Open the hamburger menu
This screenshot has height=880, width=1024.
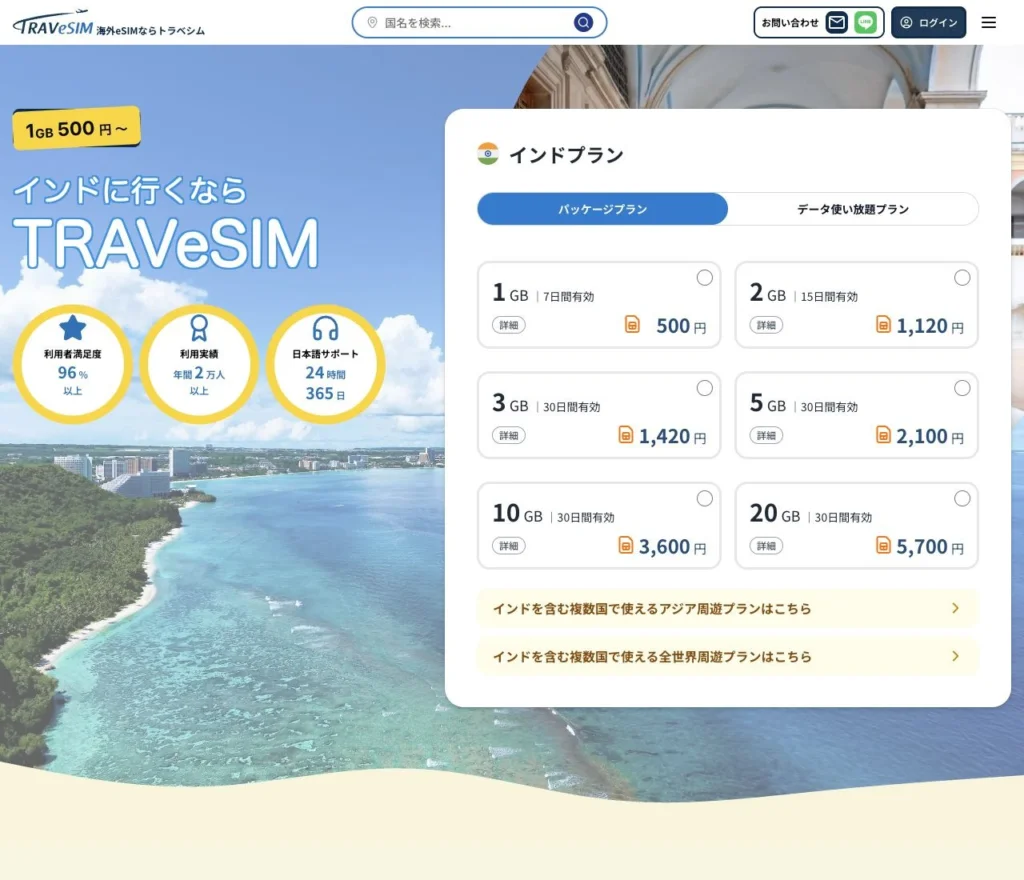[989, 23]
